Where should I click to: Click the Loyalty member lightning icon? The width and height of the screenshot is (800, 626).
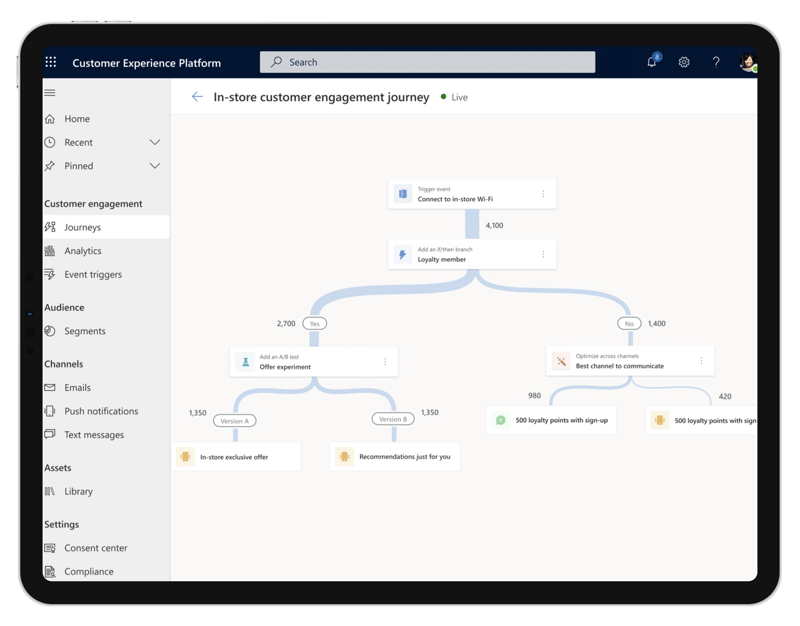(403, 254)
